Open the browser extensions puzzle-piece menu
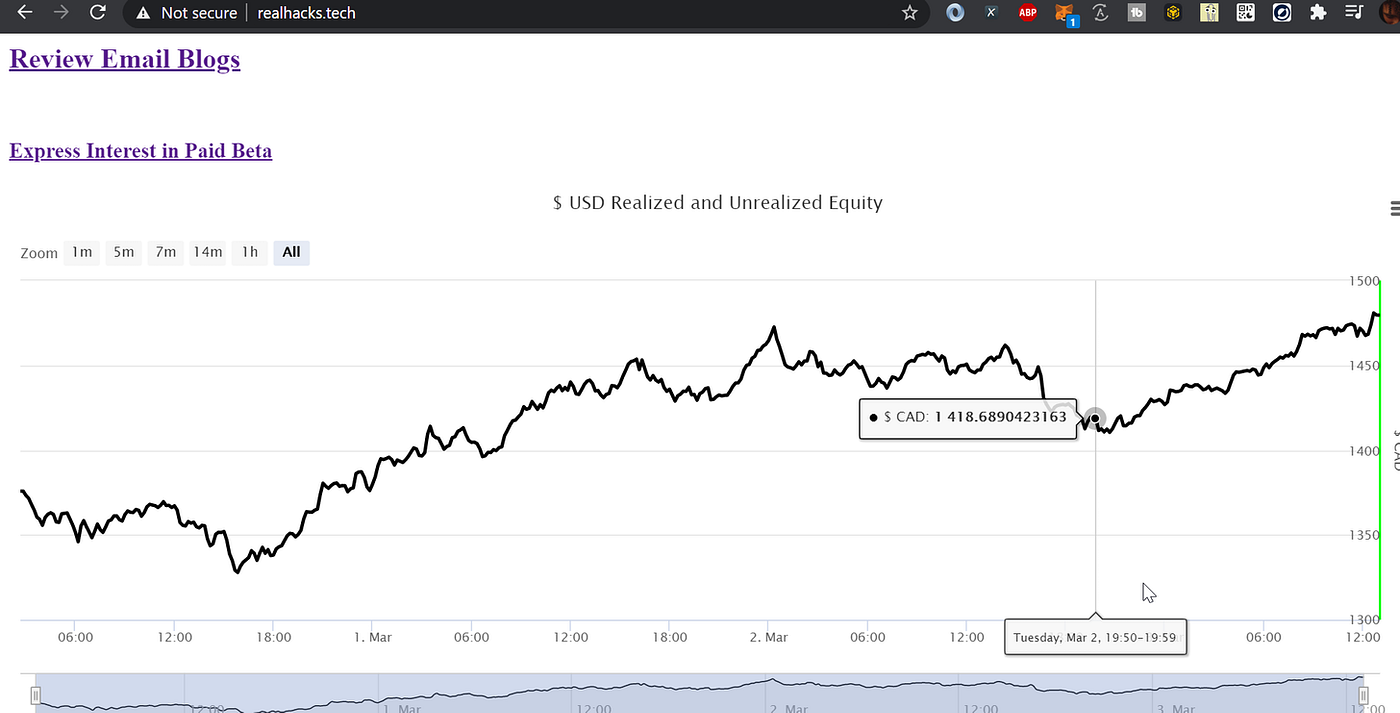 pyautogui.click(x=1318, y=13)
